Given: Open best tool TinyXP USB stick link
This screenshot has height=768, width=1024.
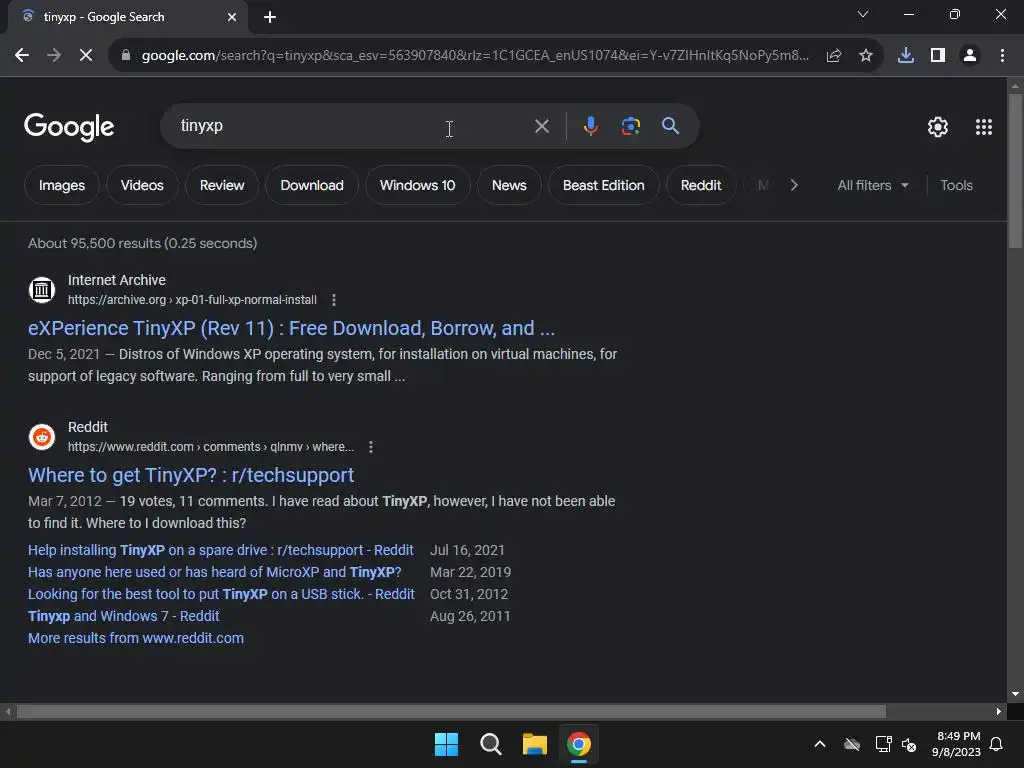Looking at the screenshot, I should click(x=221, y=594).
